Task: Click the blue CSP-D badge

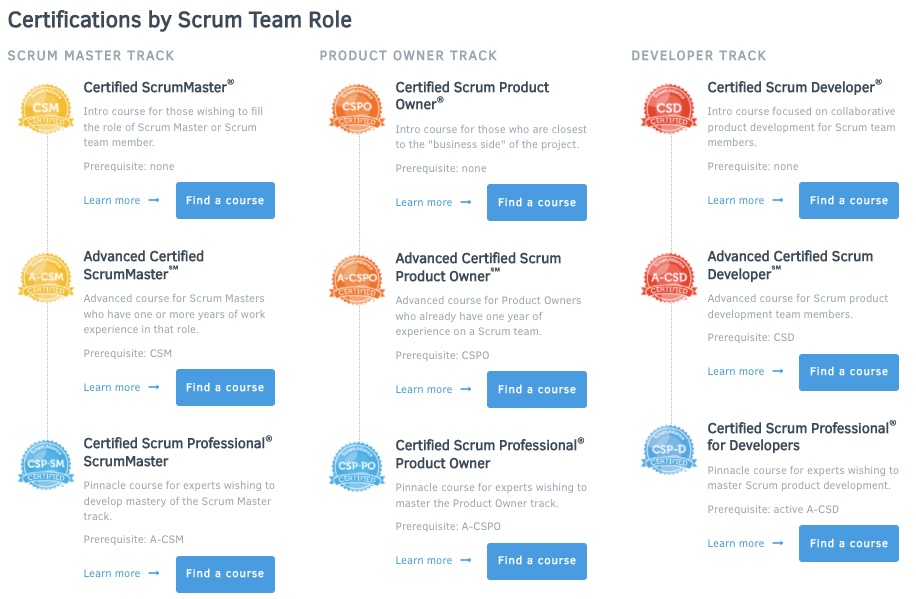Action: pyautogui.click(x=669, y=450)
